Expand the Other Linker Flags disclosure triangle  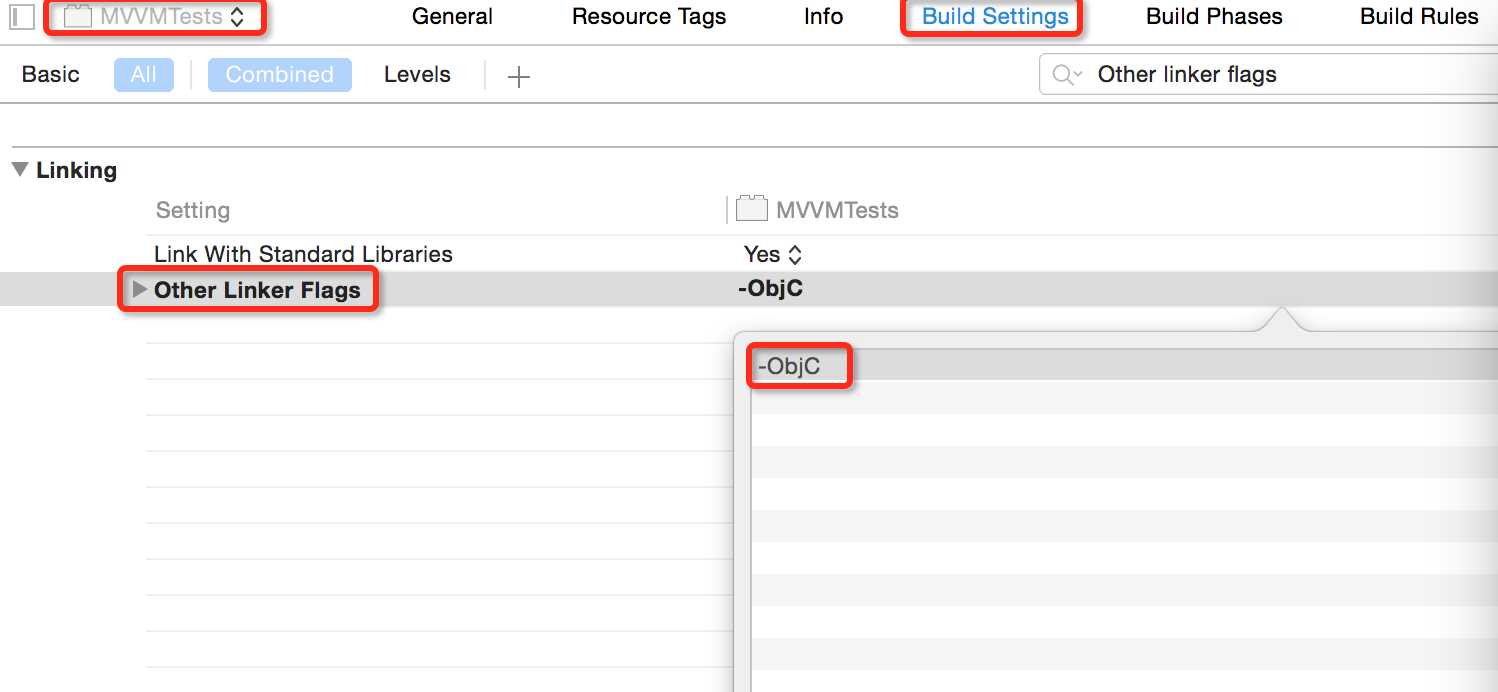139,290
